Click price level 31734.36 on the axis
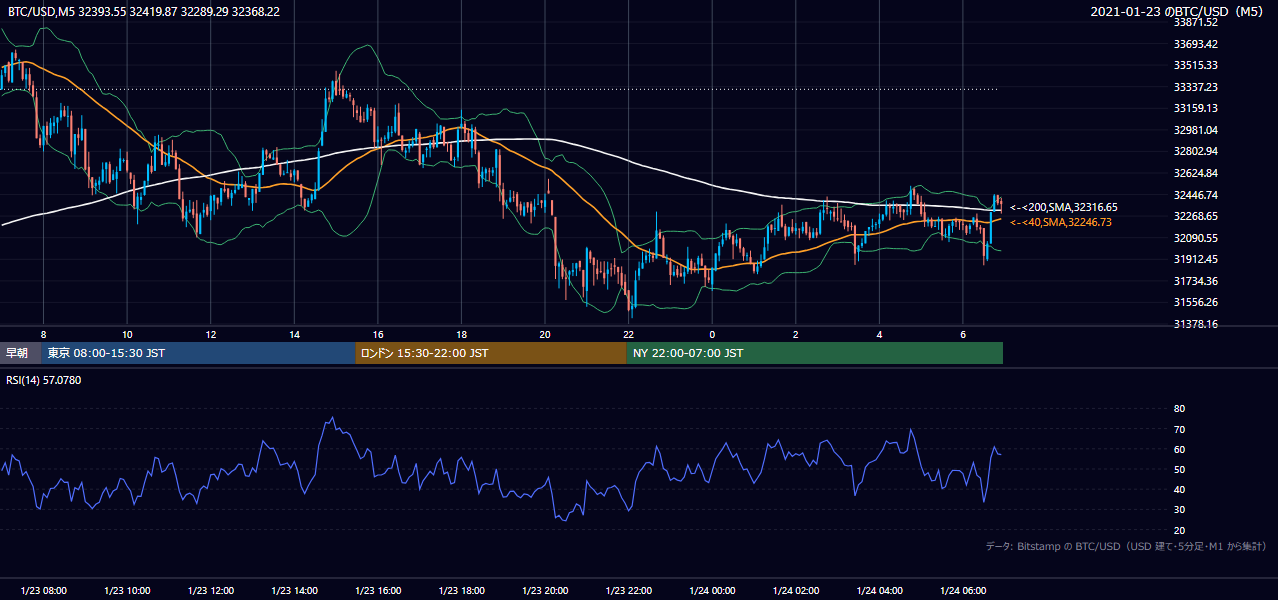This screenshot has width=1278, height=600. coord(1195,281)
